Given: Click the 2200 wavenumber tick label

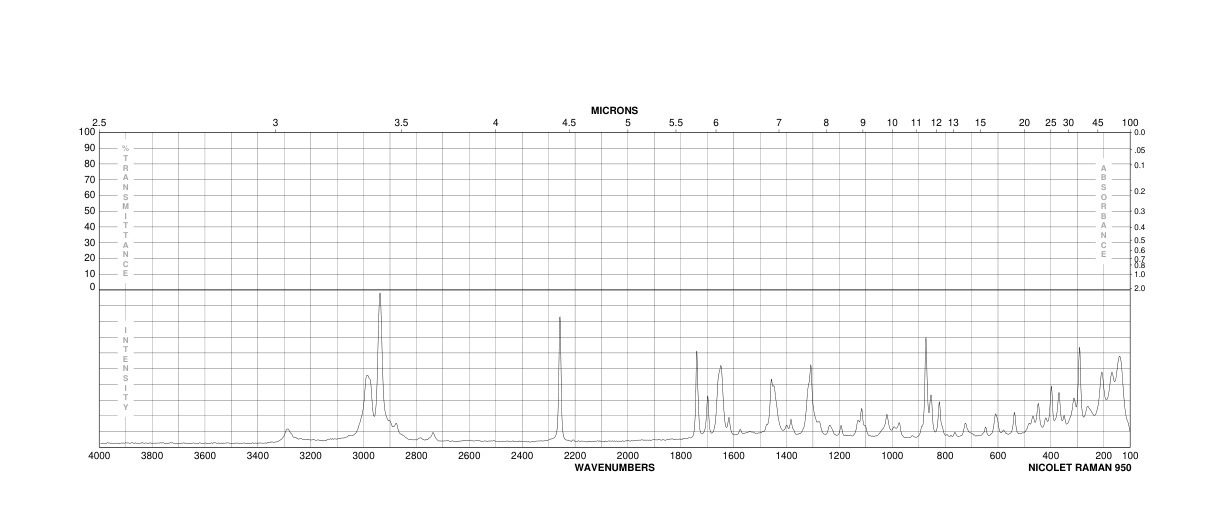Looking at the screenshot, I should click(x=574, y=456).
